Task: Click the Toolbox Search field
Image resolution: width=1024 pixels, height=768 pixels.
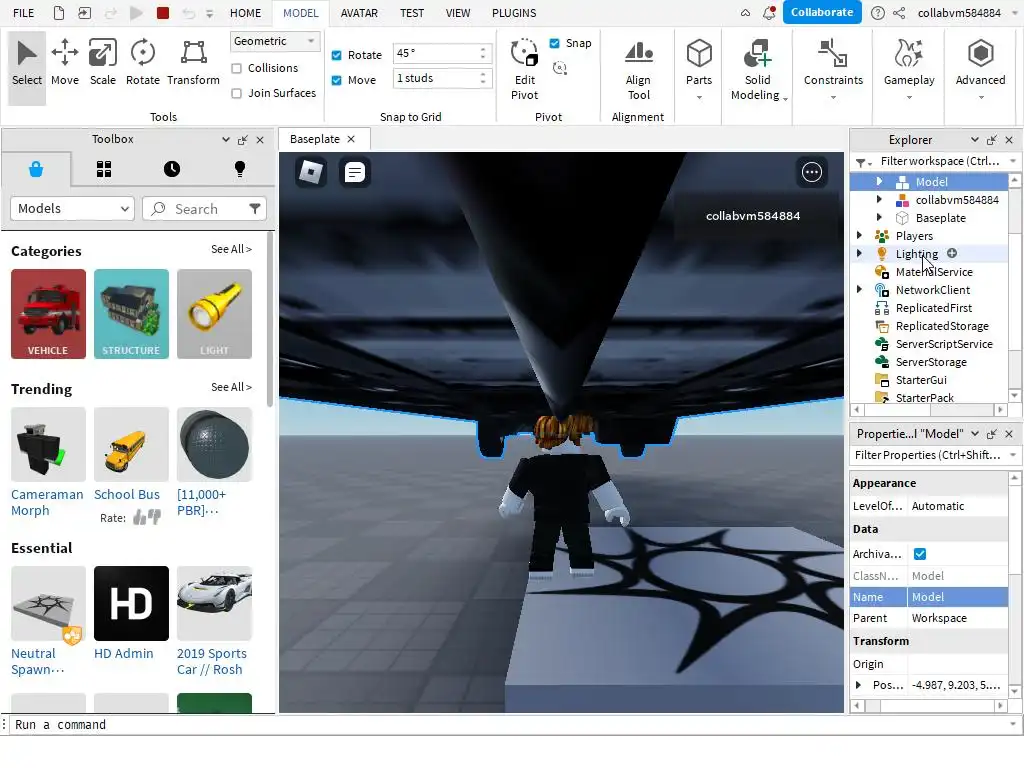Action: tap(204, 208)
